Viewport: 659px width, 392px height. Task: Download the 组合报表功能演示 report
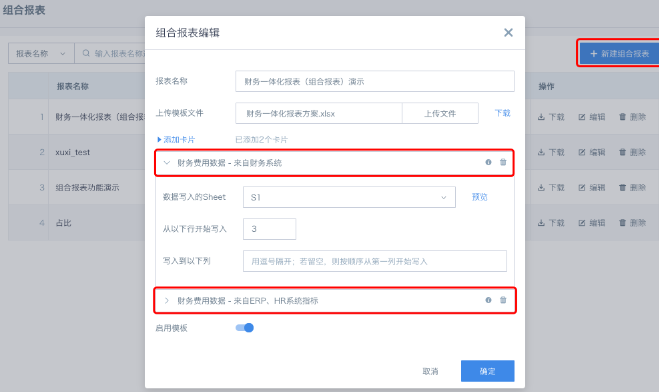click(x=551, y=187)
